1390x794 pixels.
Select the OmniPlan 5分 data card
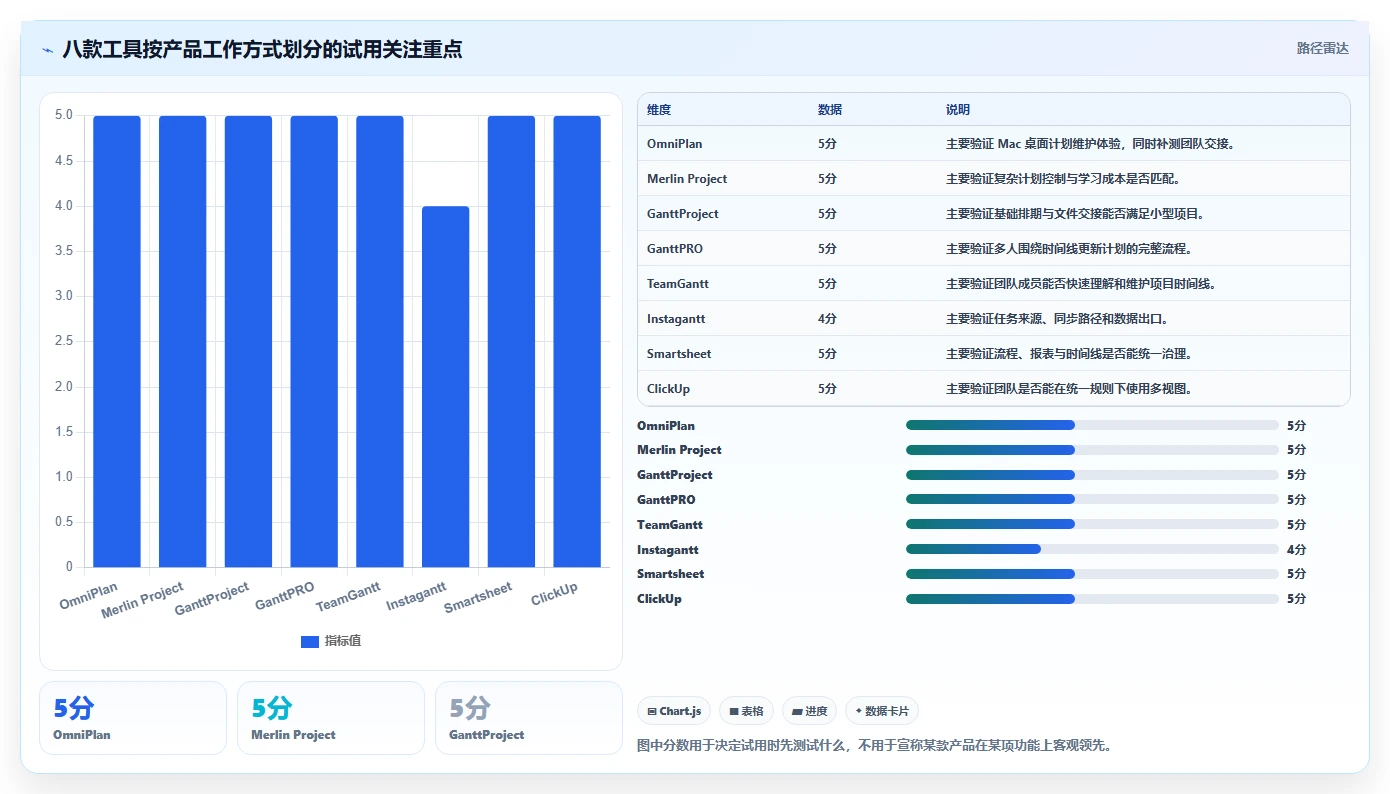pyautogui.click(x=133, y=718)
